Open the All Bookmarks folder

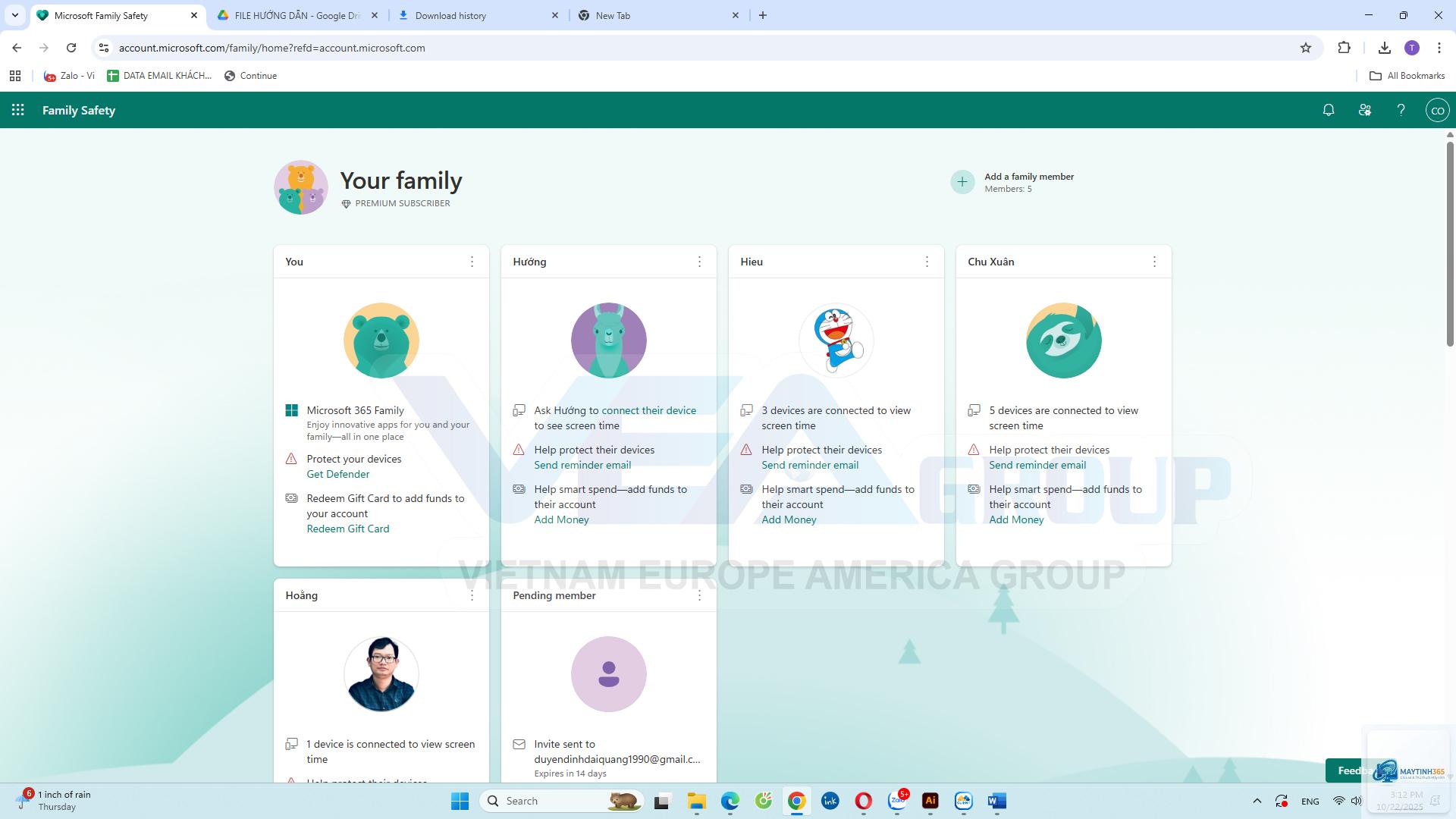(1407, 76)
